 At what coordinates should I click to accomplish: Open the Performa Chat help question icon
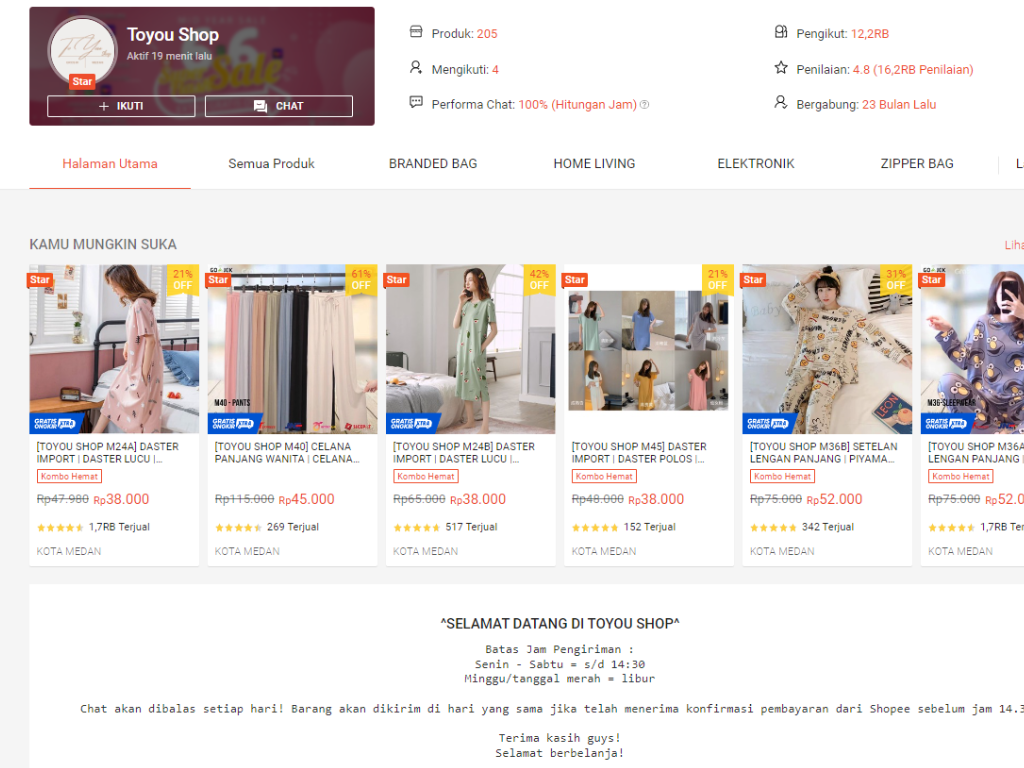(645, 104)
